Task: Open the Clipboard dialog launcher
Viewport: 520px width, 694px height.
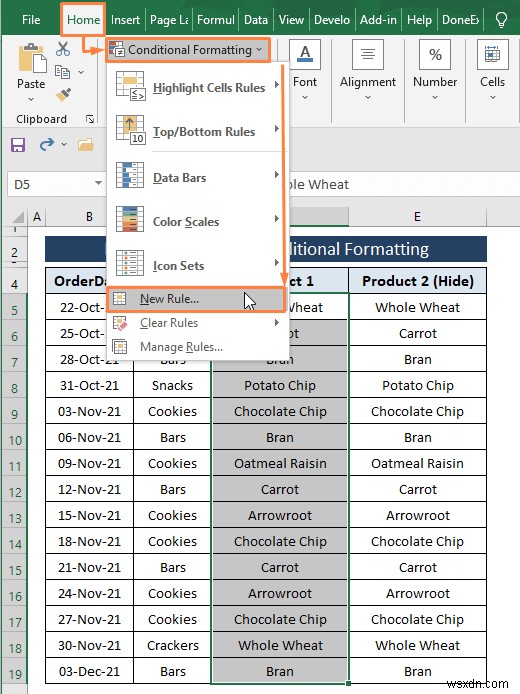Action: pyautogui.click(x=90, y=119)
